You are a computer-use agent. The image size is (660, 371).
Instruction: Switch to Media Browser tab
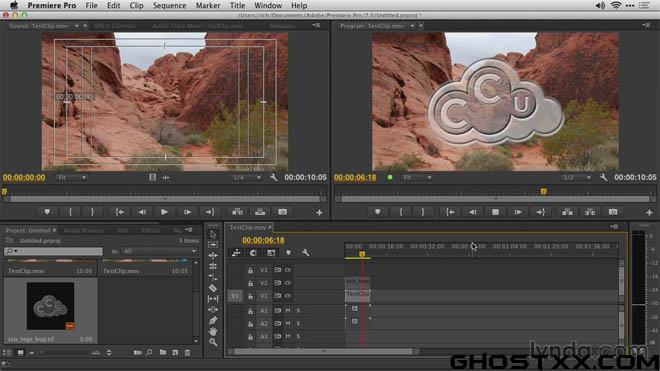pos(84,230)
